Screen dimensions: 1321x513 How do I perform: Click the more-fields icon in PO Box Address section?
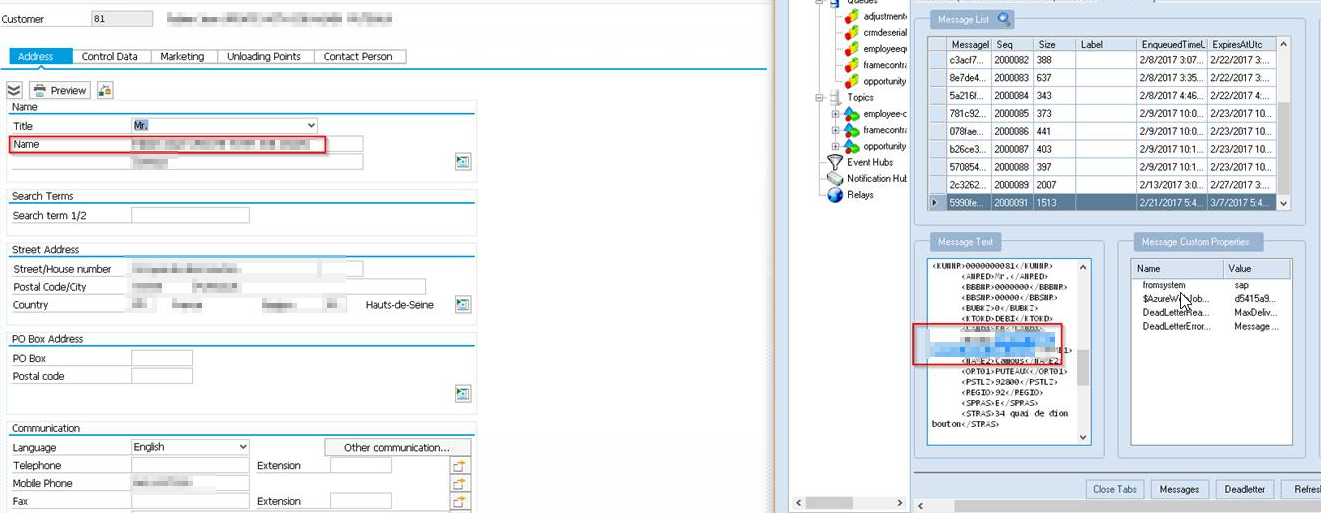(462, 393)
